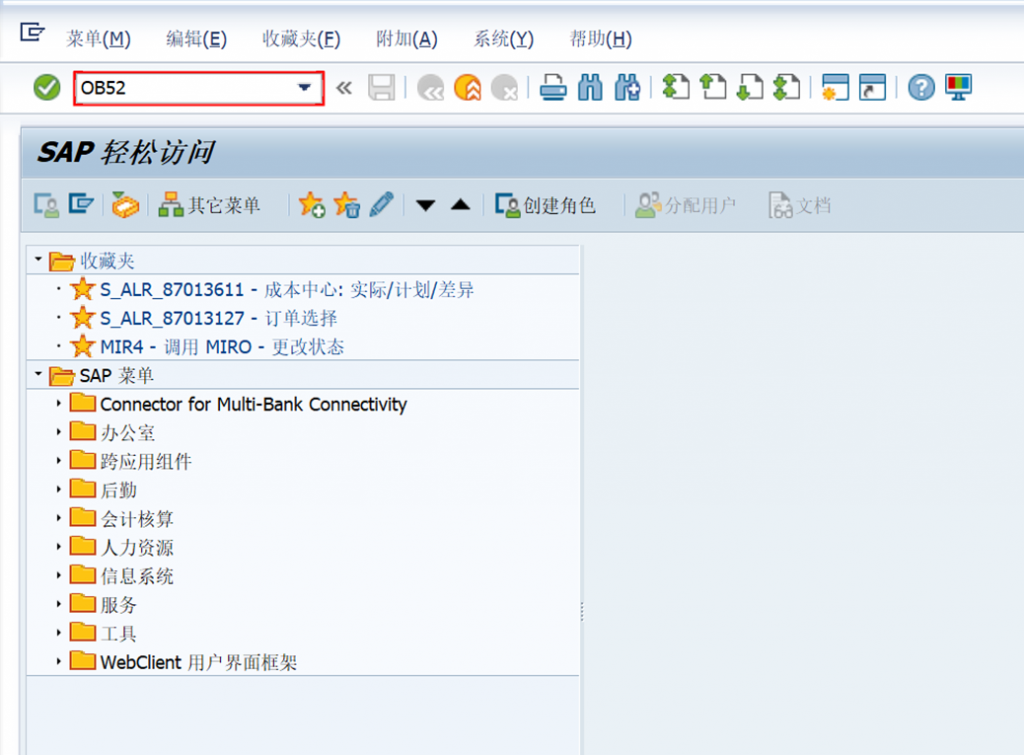
Task: Select favorite S_ALR_87013127 订单选择
Action: 218,318
